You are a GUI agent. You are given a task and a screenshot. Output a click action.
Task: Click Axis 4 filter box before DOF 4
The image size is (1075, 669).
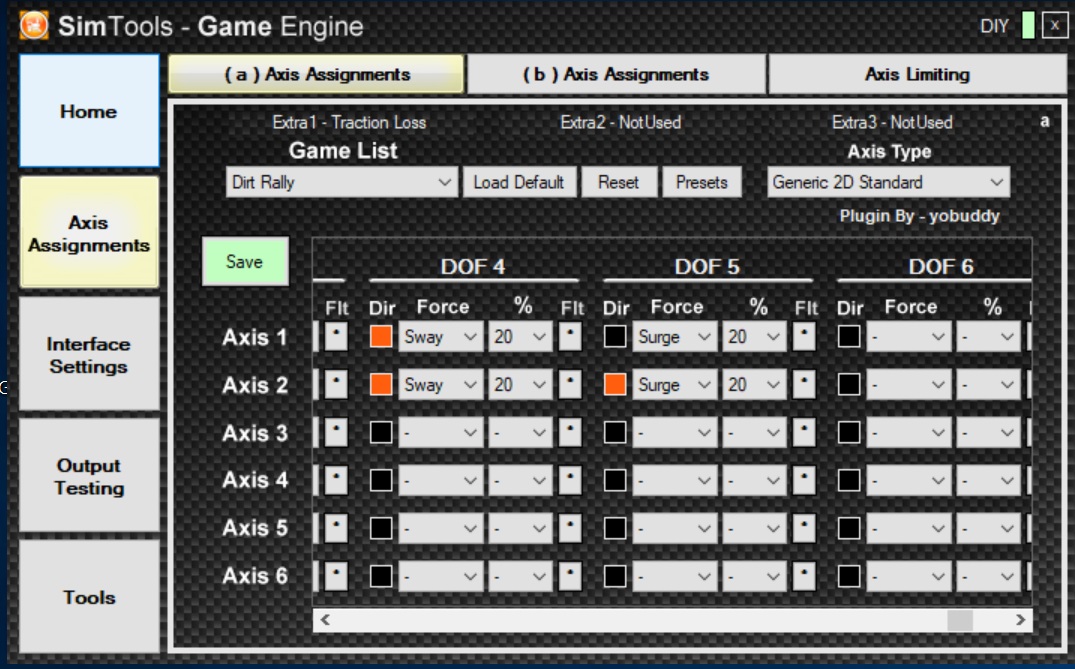336,480
